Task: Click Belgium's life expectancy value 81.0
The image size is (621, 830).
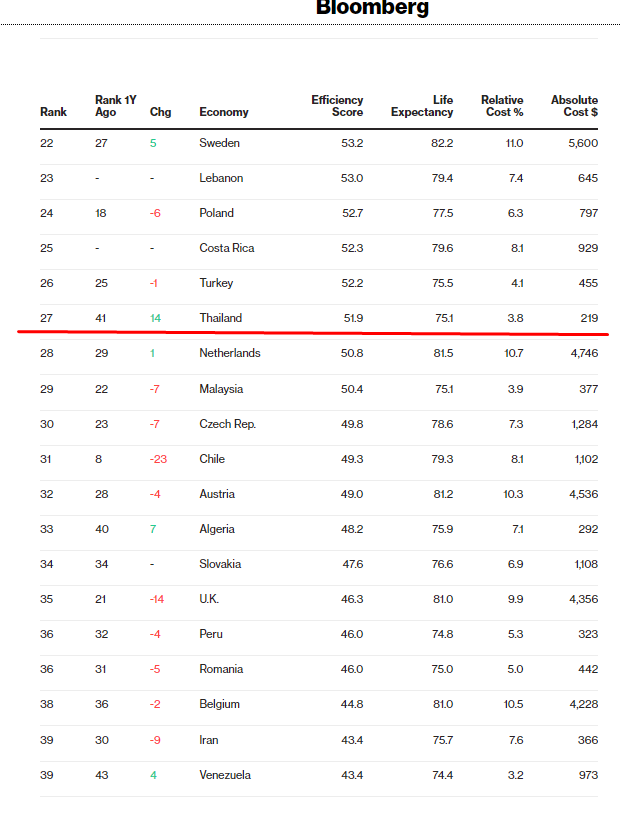Action: point(442,704)
